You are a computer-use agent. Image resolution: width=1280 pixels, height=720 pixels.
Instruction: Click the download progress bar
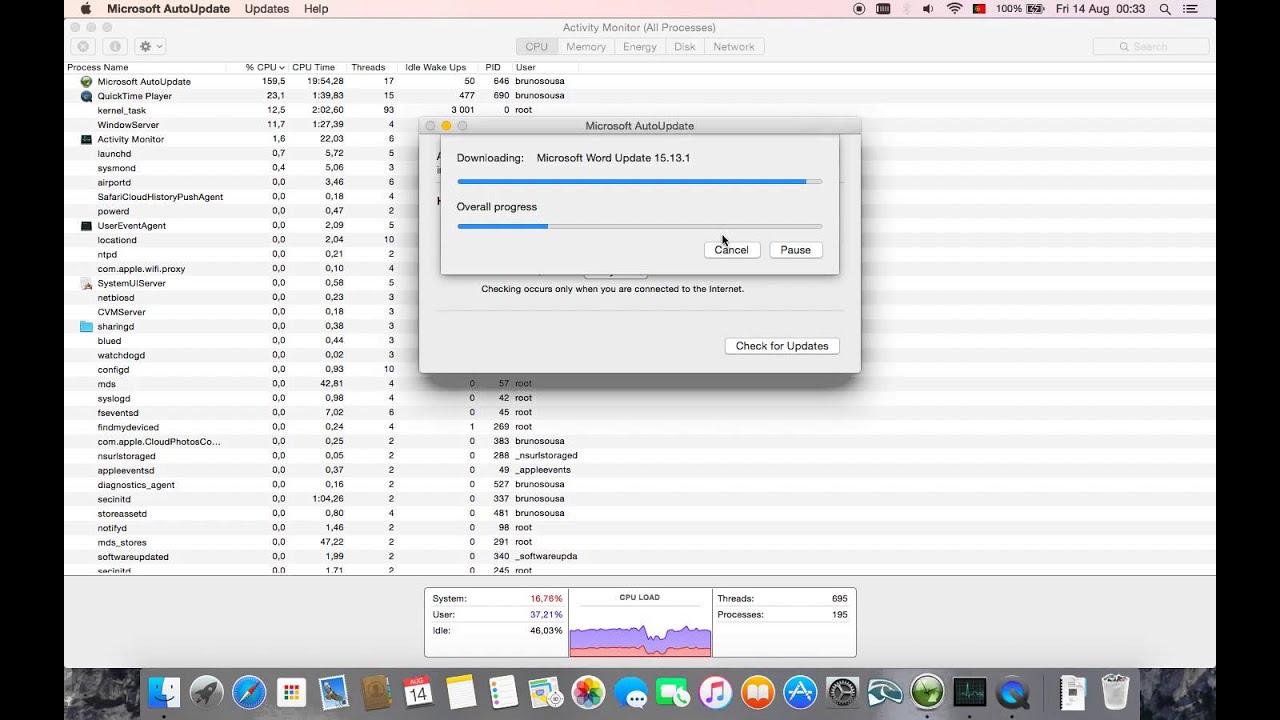[640, 182]
